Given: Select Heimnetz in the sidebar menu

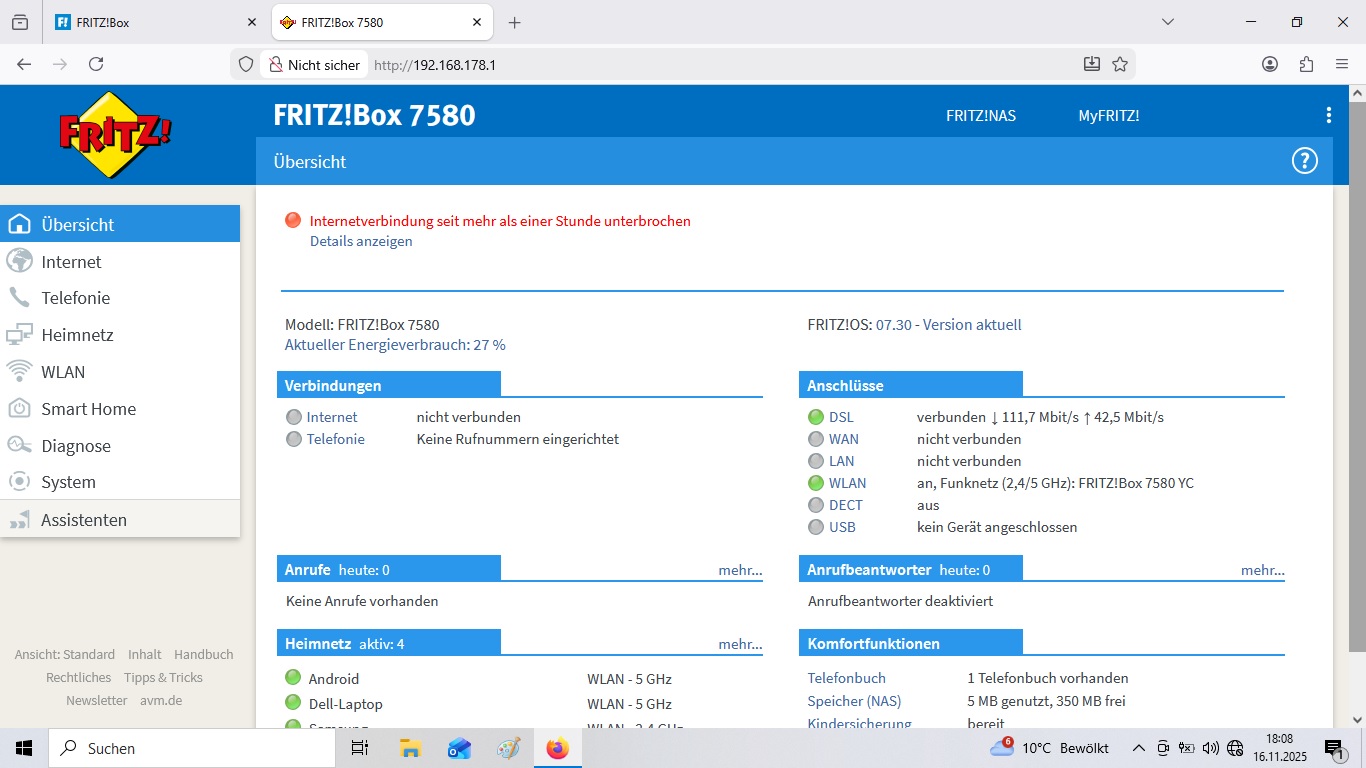Looking at the screenshot, I should click(x=120, y=335).
